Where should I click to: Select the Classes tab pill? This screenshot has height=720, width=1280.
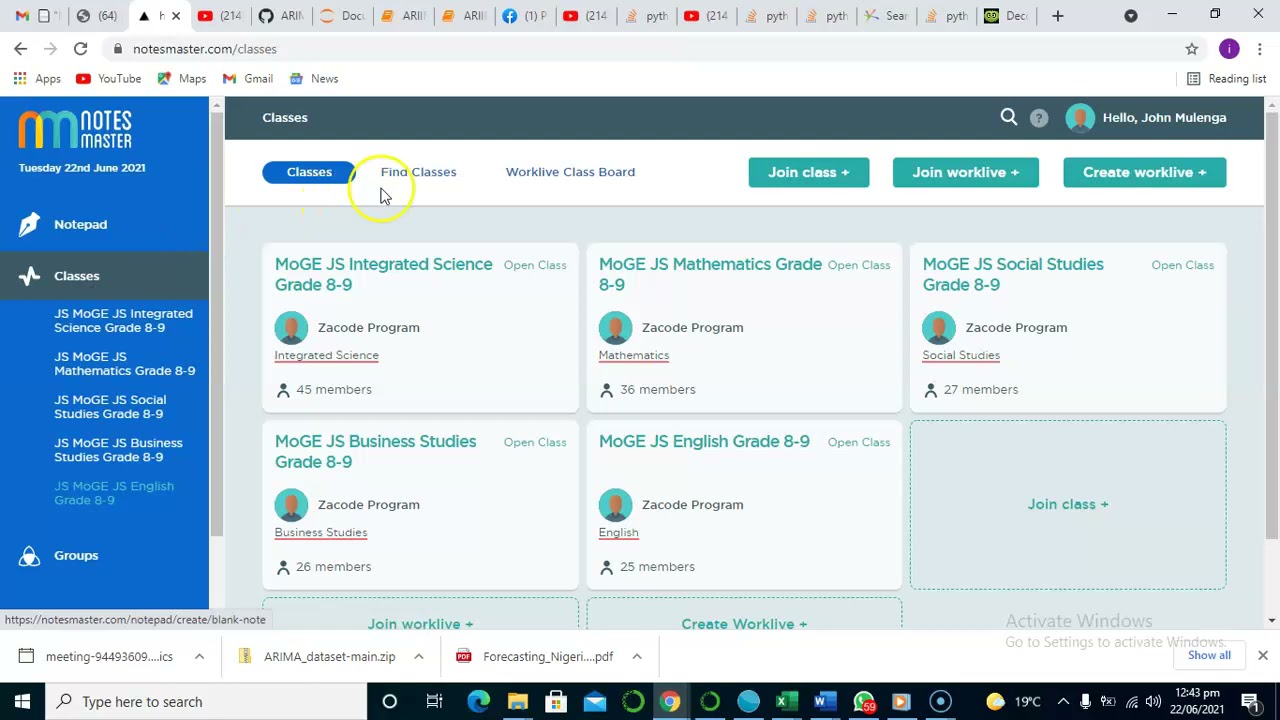309,172
